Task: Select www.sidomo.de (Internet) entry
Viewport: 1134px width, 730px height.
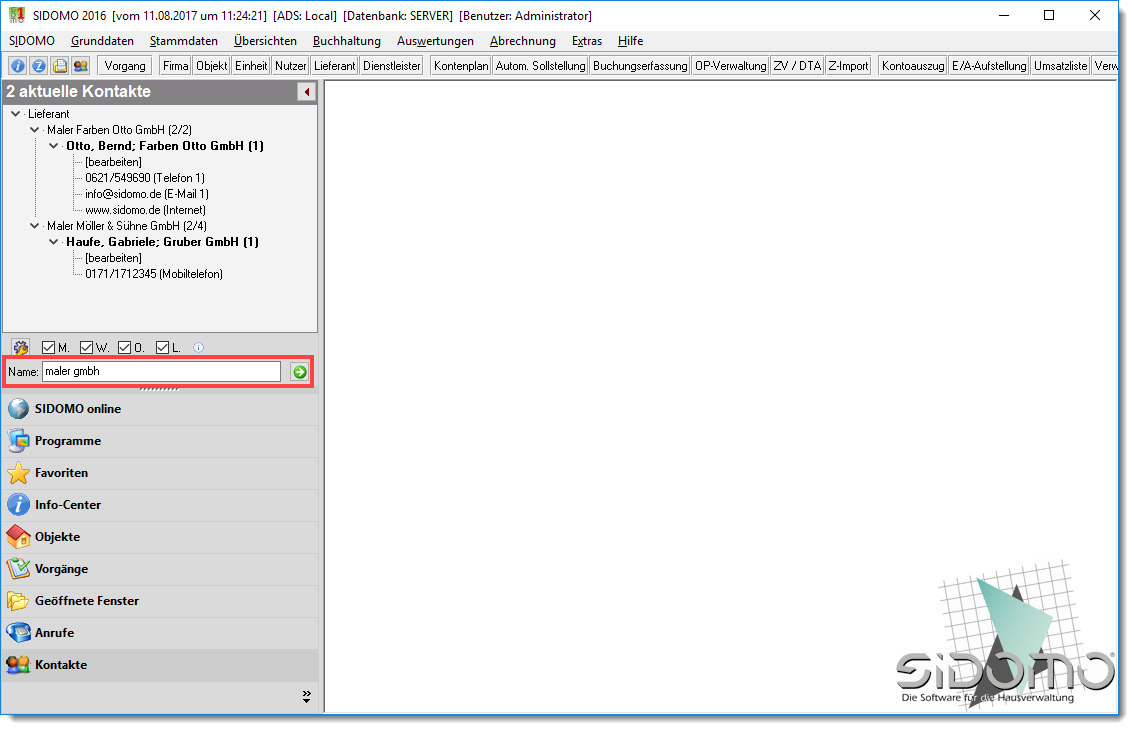Action: pyautogui.click(x=145, y=210)
